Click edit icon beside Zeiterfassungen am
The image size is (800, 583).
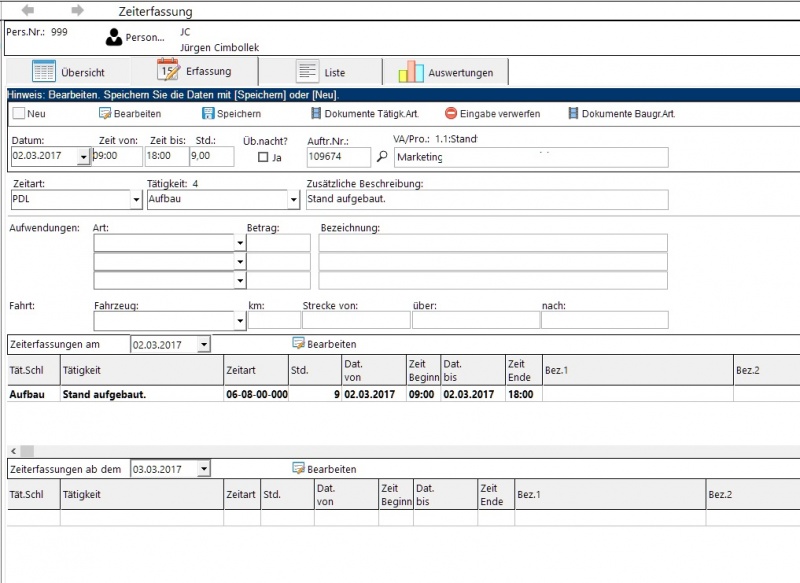pyautogui.click(x=298, y=343)
